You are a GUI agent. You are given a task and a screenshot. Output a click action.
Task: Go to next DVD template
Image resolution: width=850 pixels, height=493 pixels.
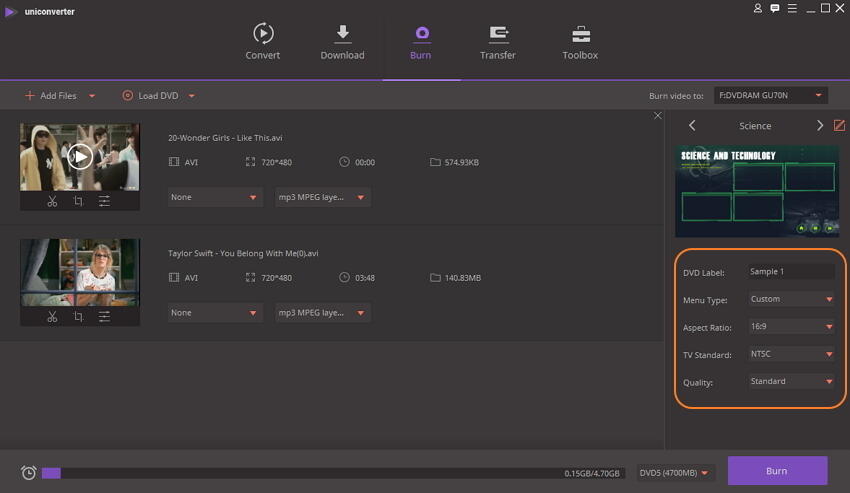coord(820,126)
